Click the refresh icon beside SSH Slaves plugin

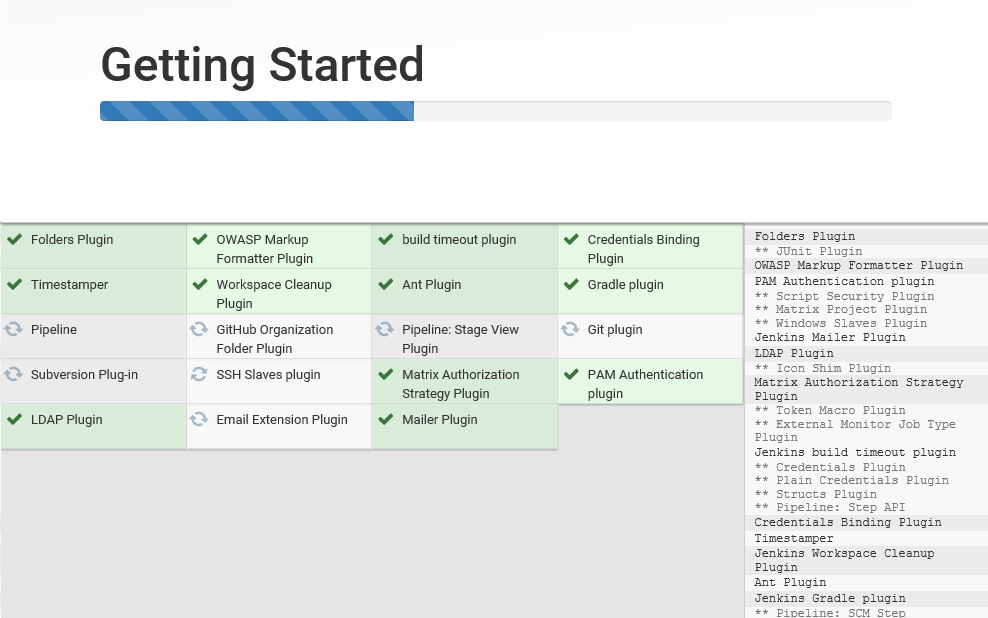(199, 374)
